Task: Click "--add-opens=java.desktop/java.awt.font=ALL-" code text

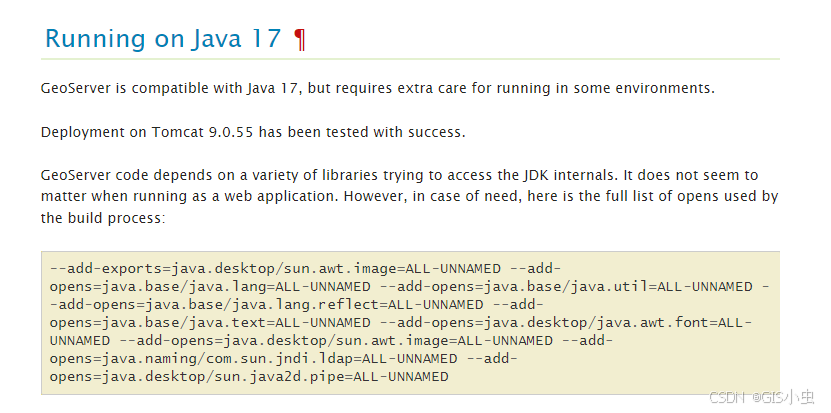Action: [x=566, y=323]
